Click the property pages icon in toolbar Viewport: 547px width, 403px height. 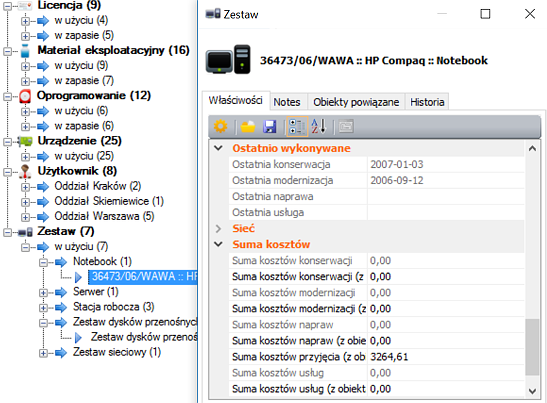tap(346, 126)
